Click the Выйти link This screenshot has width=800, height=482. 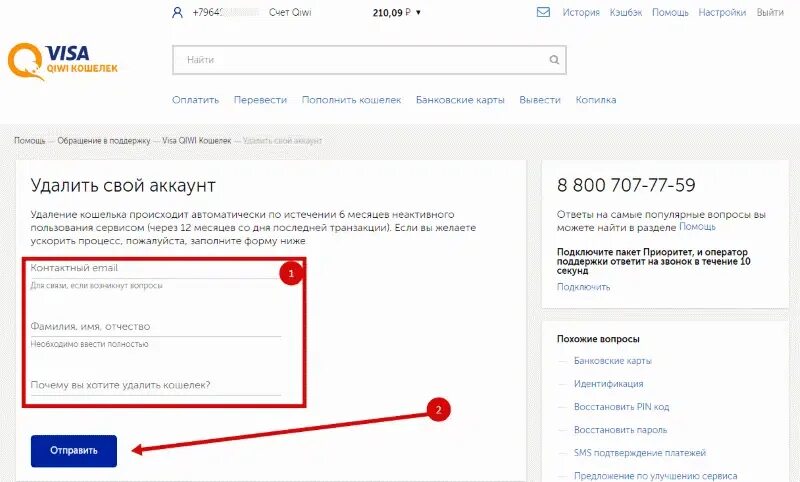770,12
